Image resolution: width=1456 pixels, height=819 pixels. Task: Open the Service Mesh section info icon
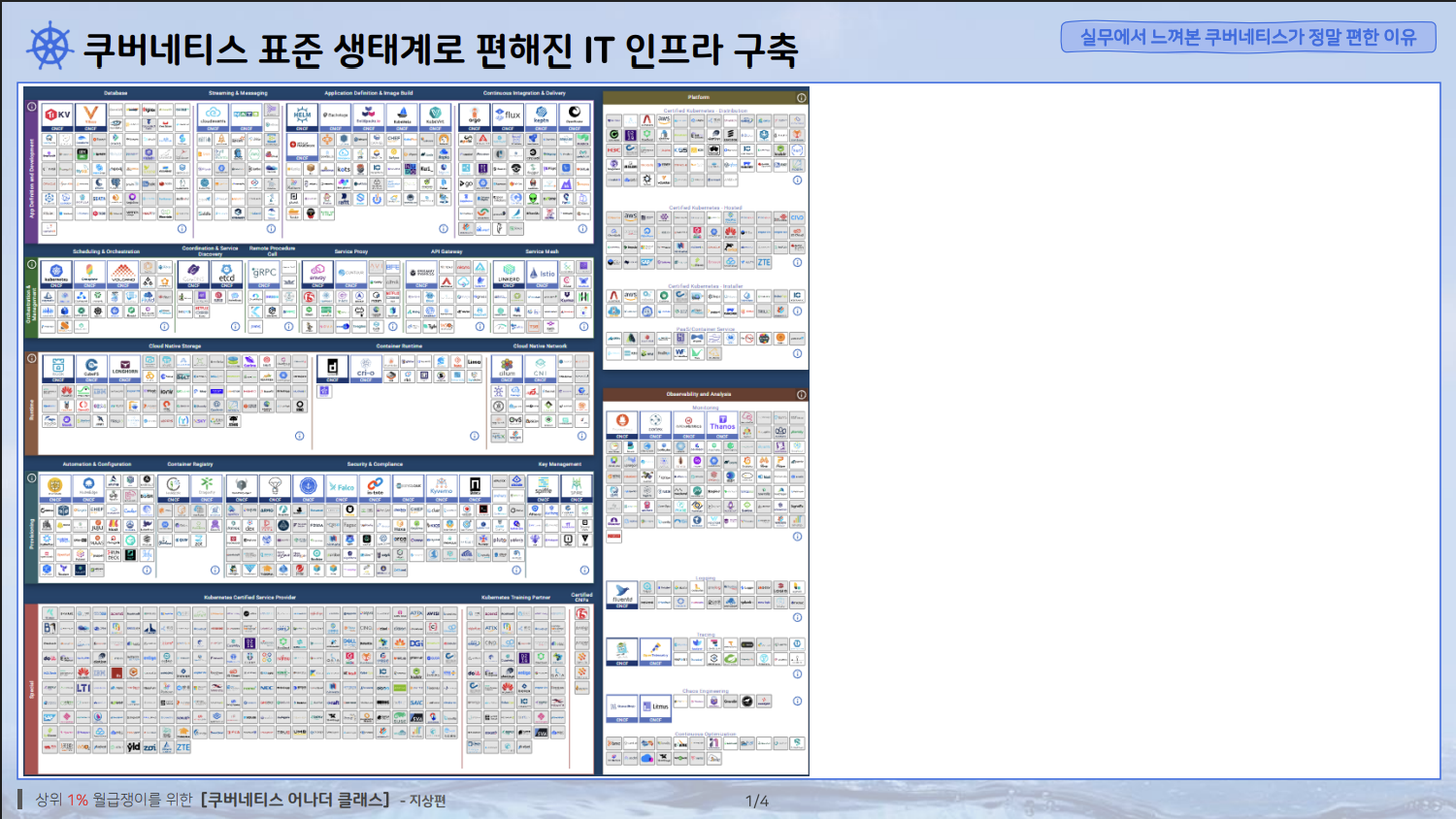(x=583, y=327)
